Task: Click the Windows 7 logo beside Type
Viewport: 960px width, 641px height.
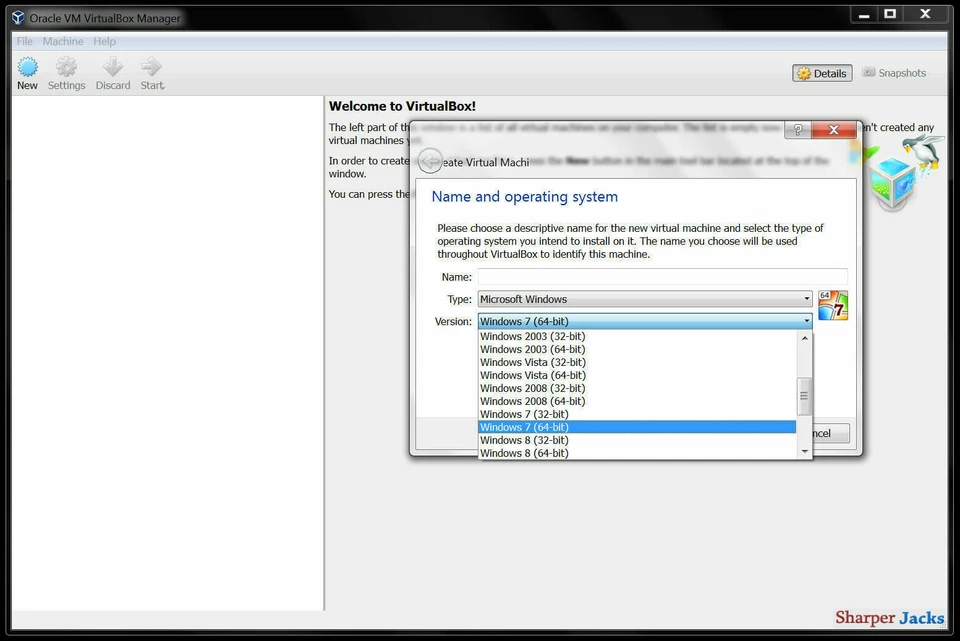Action: [832, 303]
